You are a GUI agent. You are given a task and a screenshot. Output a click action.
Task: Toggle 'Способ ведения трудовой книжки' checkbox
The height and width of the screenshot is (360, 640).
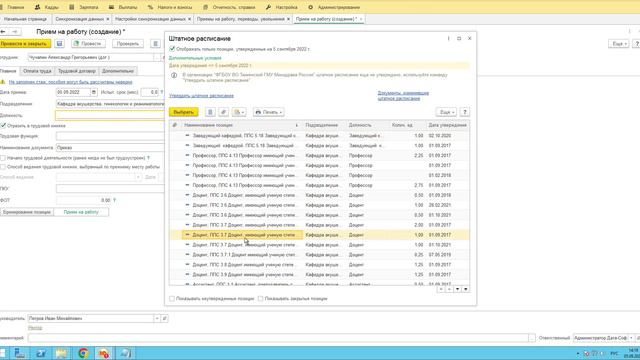pyautogui.click(x=3, y=167)
